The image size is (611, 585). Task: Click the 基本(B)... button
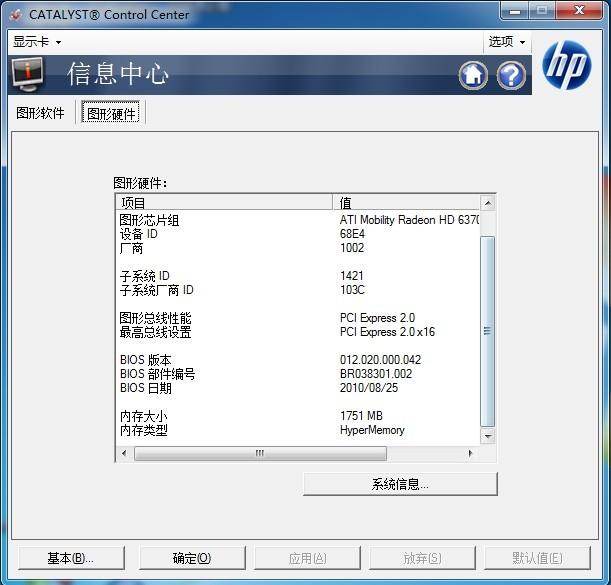click(71, 558)
